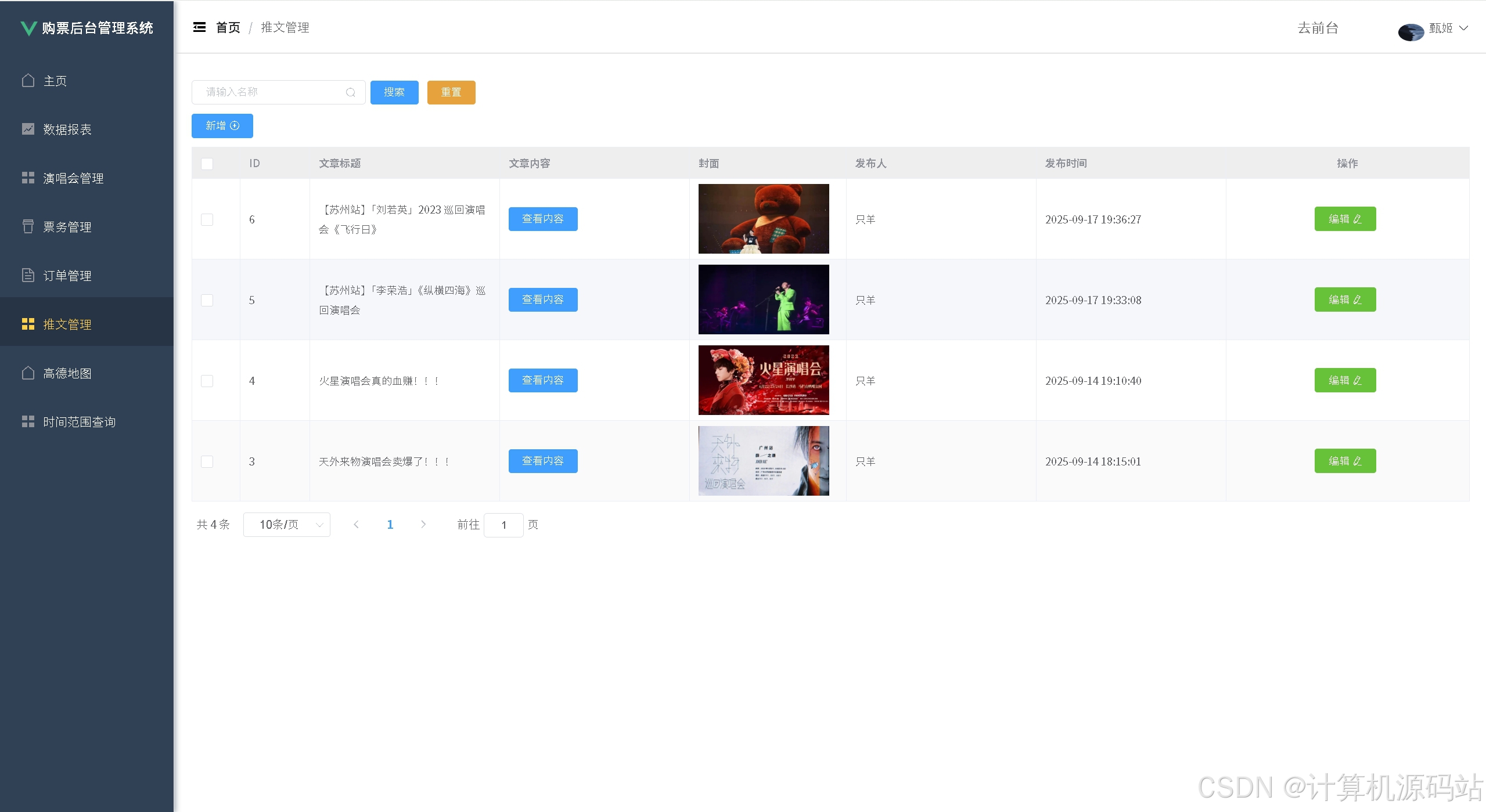Viewport: 1486px width, 812px height.
Task: Click the yellow grid icon beside 推文管理
Action: 28,324
